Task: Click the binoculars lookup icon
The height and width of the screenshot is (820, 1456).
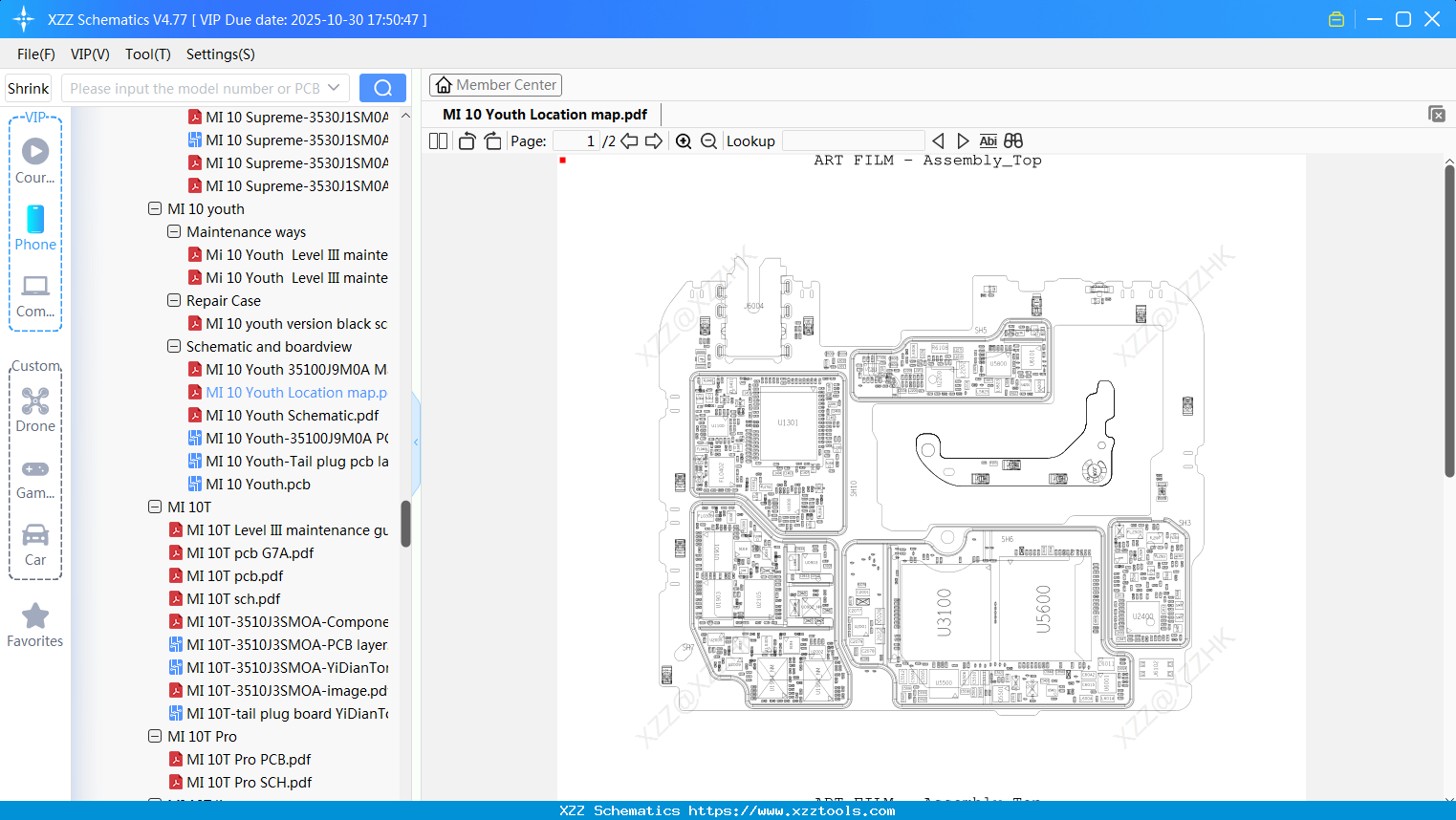Action: 1012,140
